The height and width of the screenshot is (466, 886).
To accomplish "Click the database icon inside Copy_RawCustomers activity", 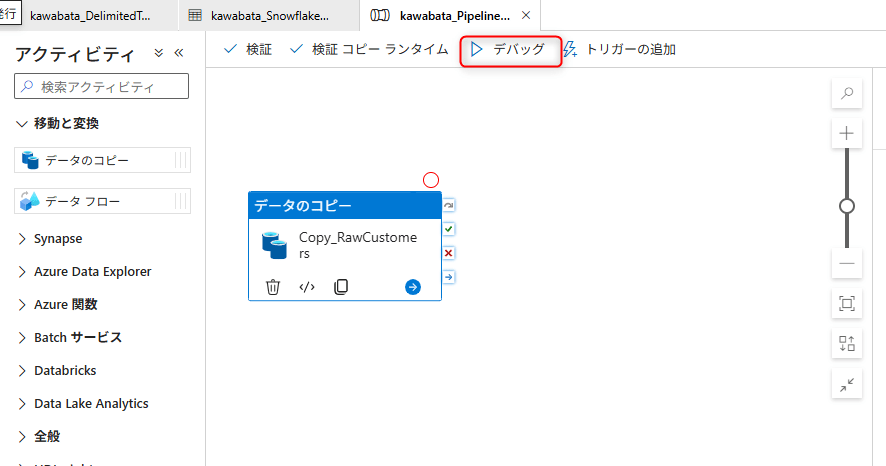I will tap(275, 245).
